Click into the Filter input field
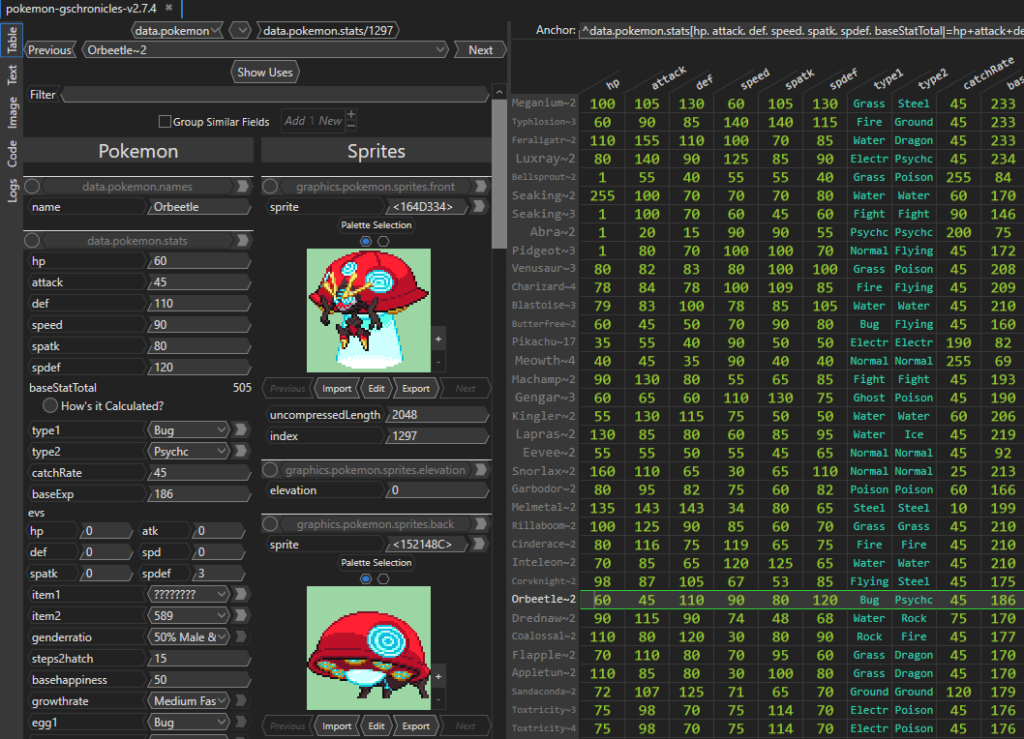This screenshot has height=739, width=1024. click(x=275, y=95)
